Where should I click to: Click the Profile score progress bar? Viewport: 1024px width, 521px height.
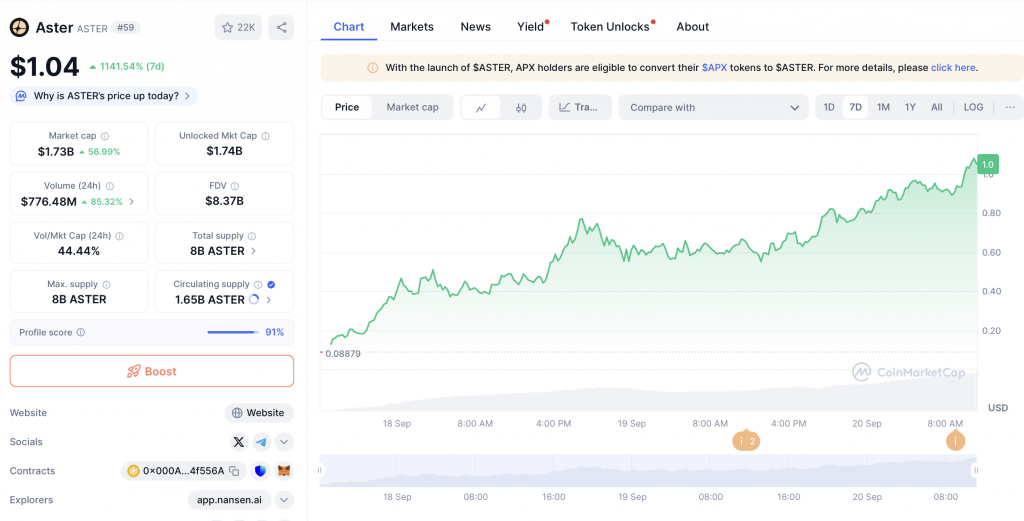pos(233,332)
